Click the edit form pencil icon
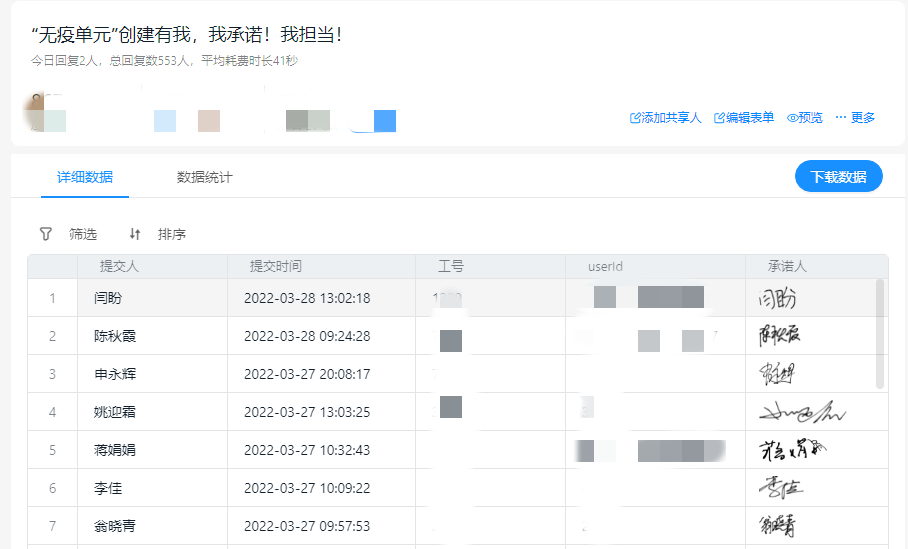The width and height of the screenshot is (908, 549). coord(719,118)
